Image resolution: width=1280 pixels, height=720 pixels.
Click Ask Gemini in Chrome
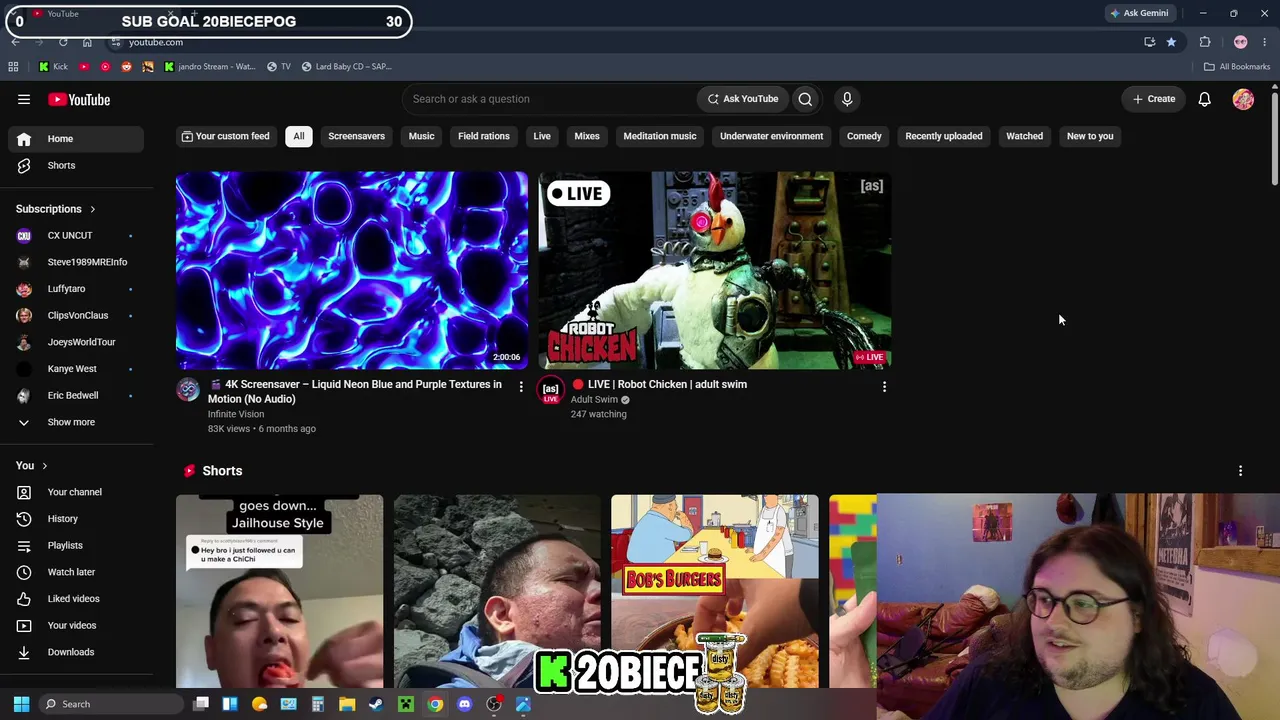[x=1139, y=13]
